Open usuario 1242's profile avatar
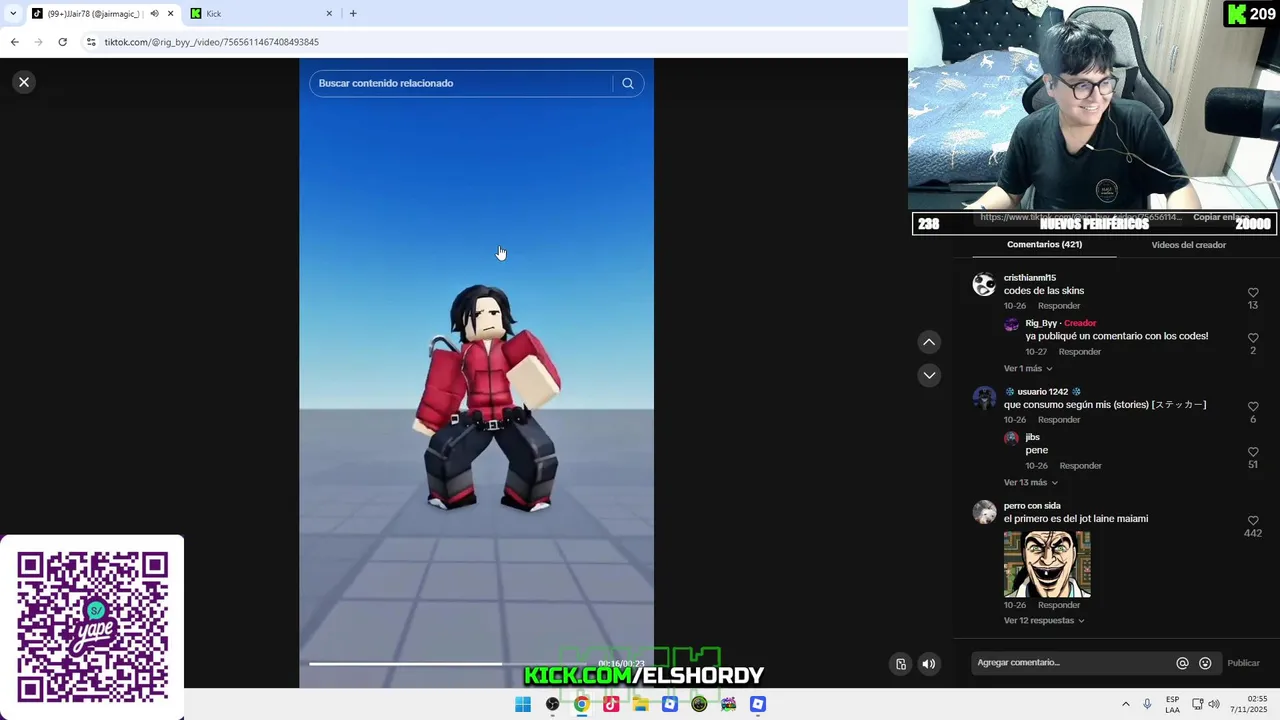 coord(985,399)
